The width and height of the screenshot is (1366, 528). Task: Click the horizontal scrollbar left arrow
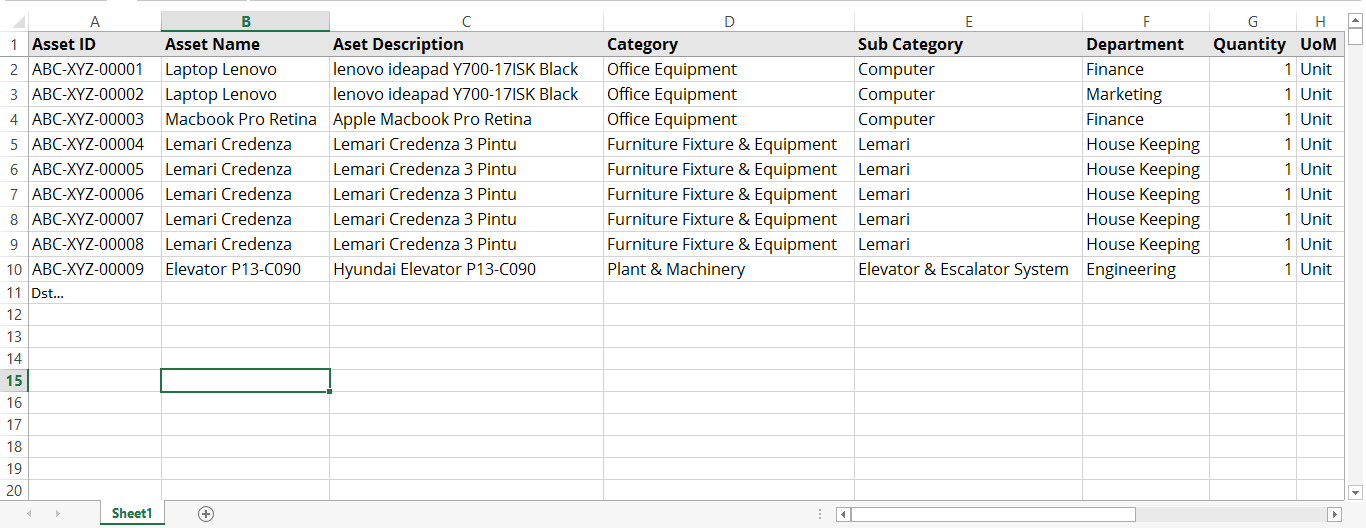(843, 514)
